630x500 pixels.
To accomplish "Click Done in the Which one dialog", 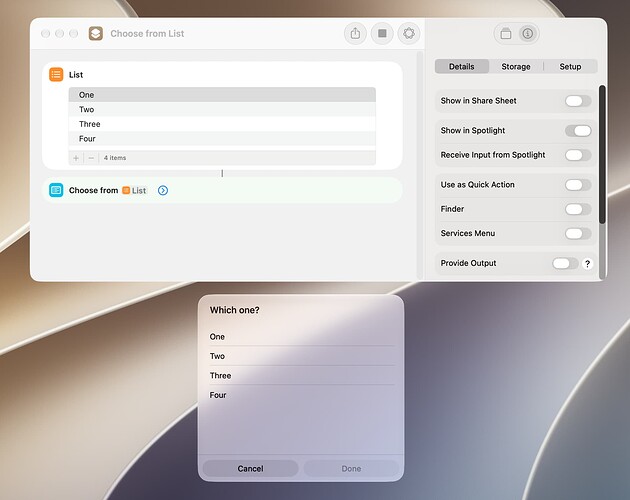I will click(x=351, y=469).
